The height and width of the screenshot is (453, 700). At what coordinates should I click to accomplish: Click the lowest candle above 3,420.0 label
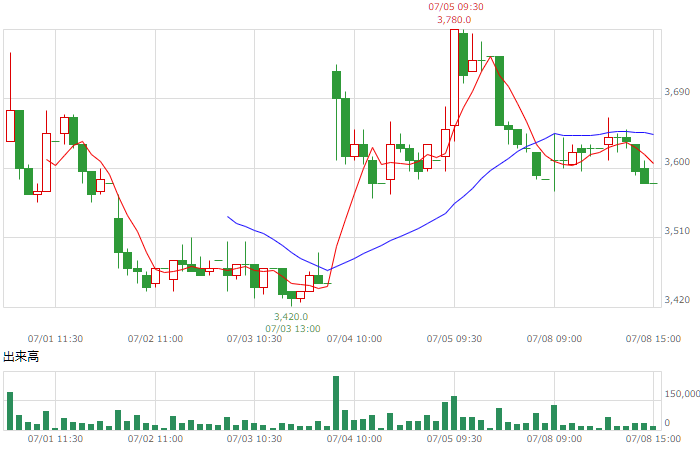[x=292, y=295]
